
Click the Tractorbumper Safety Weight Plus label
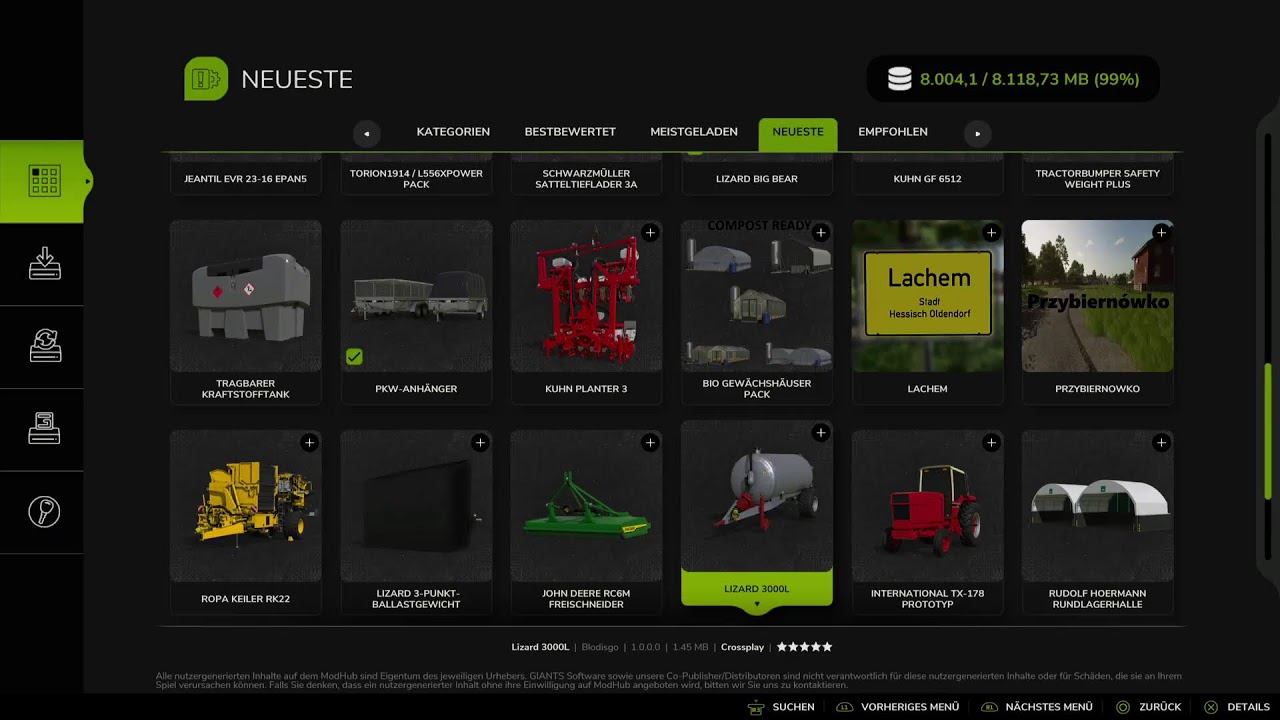1097,179
